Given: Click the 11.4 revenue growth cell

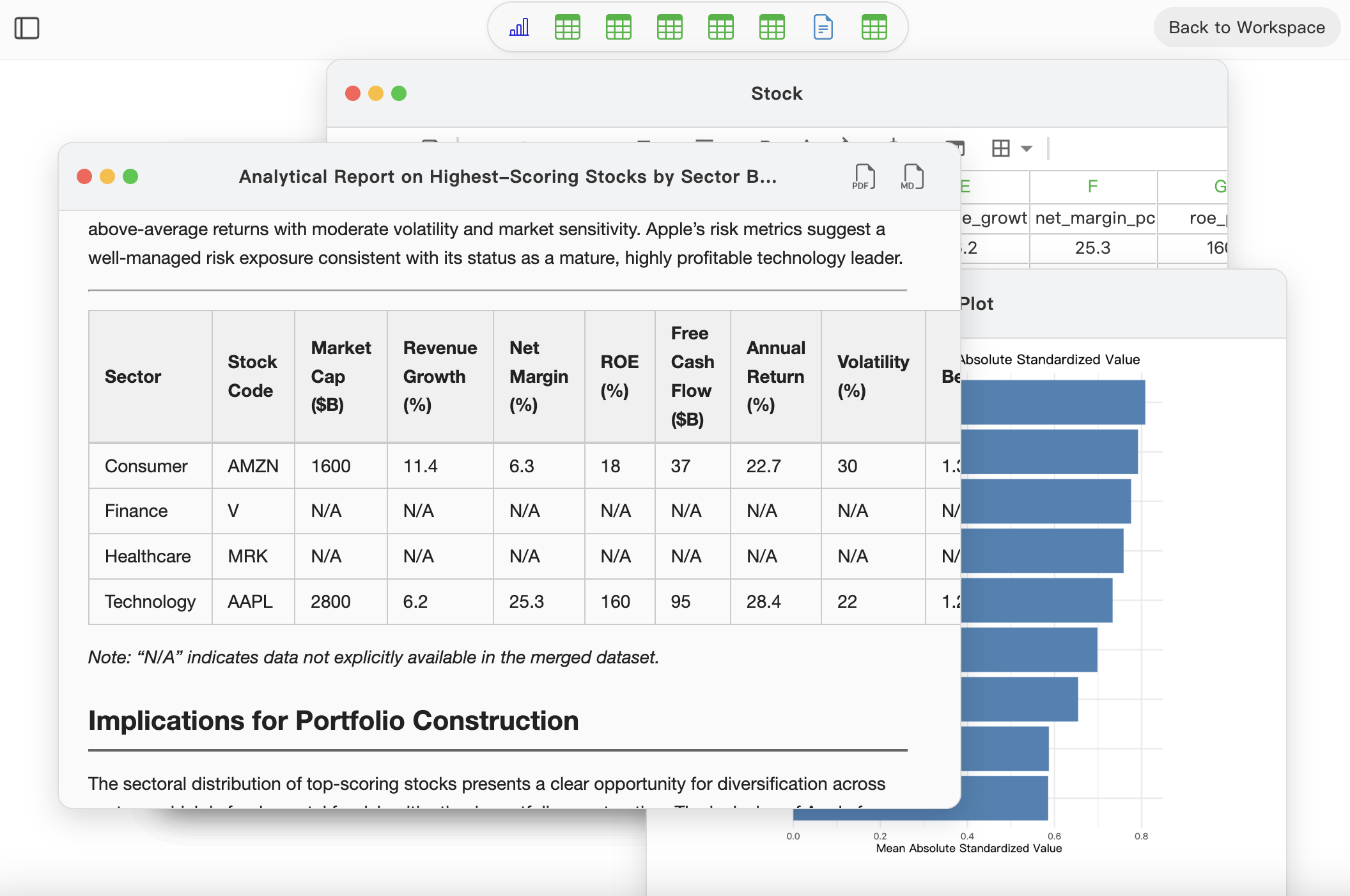Looking at the screenshot, I should (440, 467).
